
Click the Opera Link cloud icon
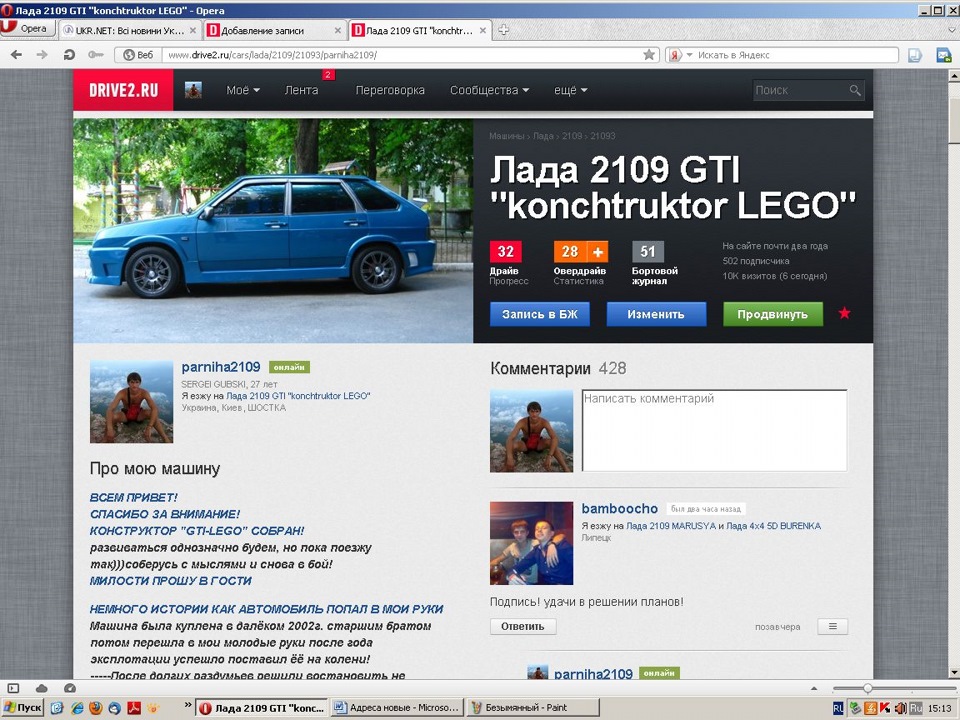click(x=42, y=688)
